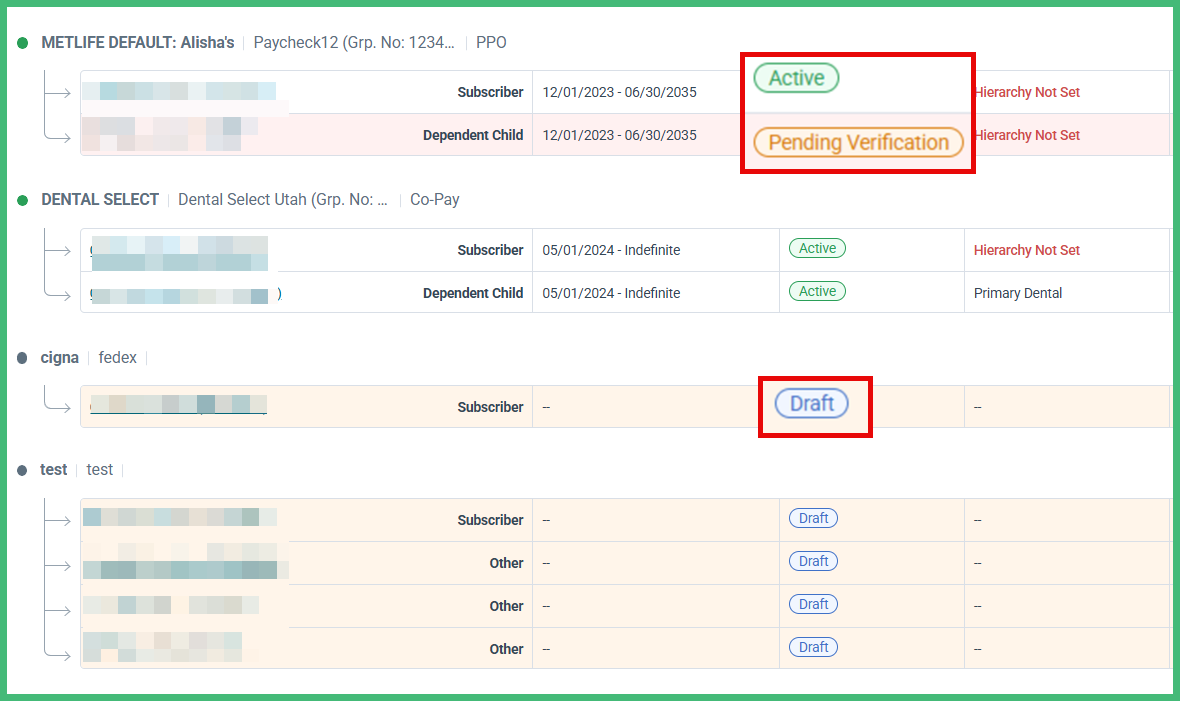Viewport: 1180px width, 701px height.
Task: Click the Pending Verification status badge
Action: [858, 142]
